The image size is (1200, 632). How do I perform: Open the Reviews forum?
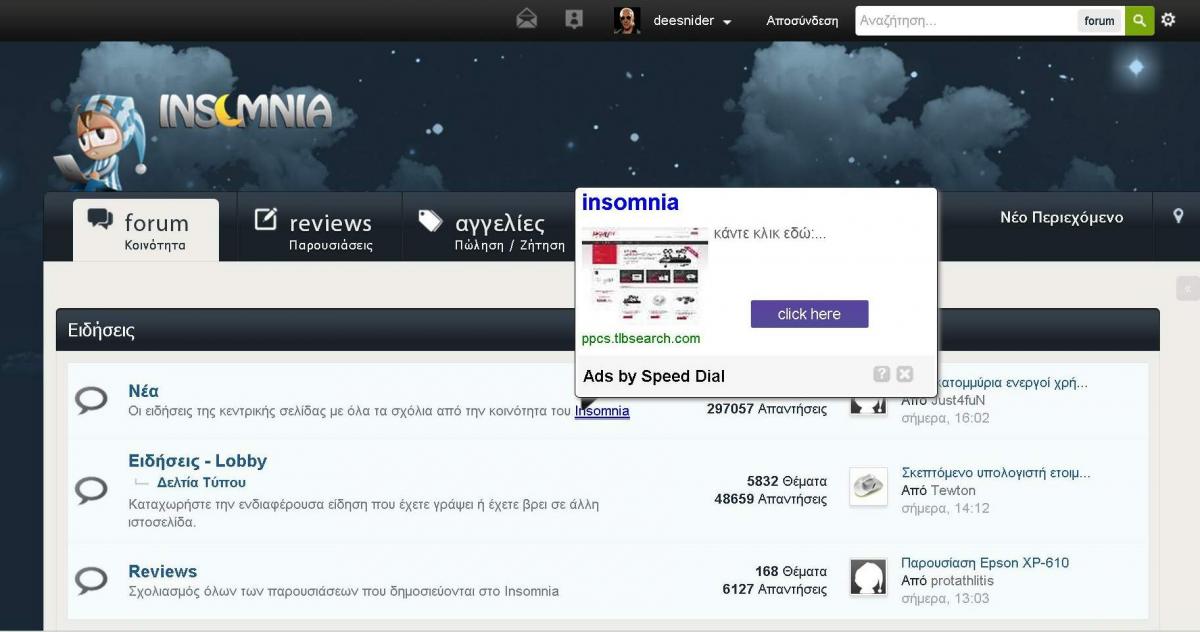(x=162, y=572)
